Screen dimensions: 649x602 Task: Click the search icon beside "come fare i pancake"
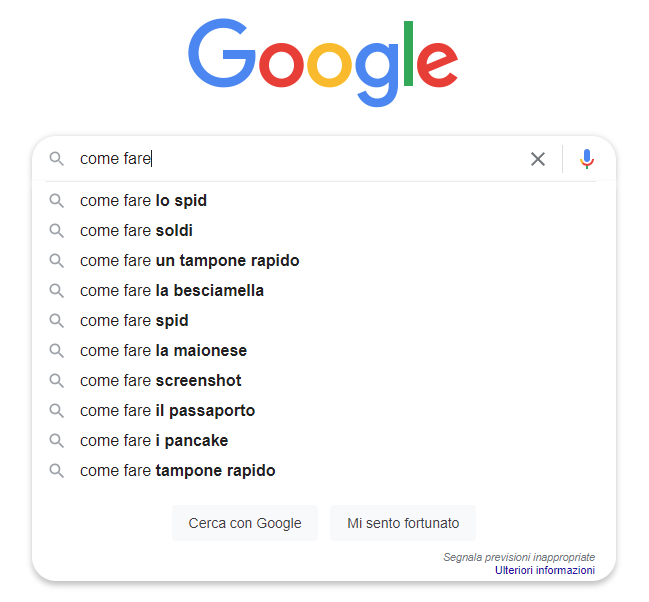pyautogui.click(x=57, y=441)
